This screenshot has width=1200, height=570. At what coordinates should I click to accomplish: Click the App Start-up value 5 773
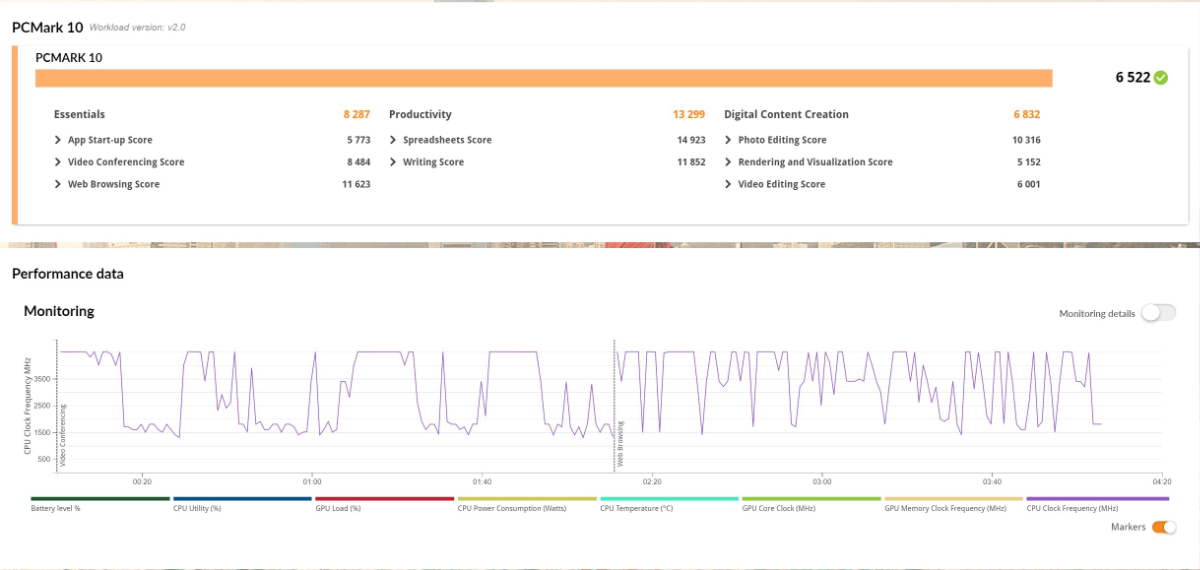tap(359, 140)
